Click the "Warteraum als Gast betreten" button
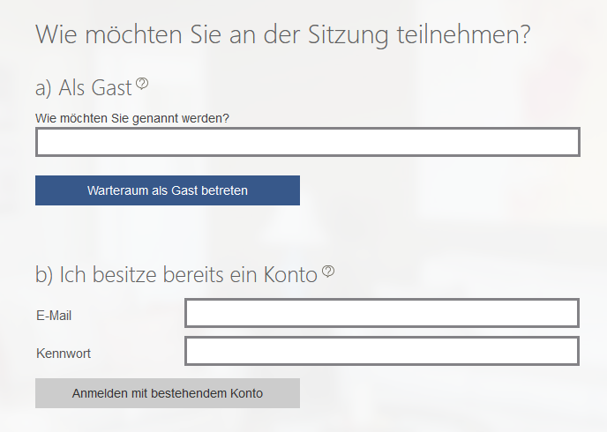Viewport: 607px width, 432px height. coord(167,190)
